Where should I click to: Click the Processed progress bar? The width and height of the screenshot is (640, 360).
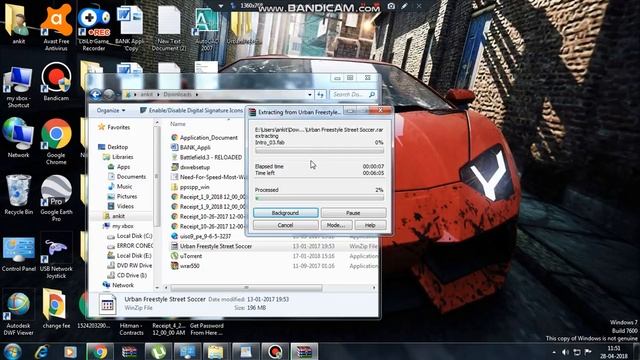pos(319,198)
